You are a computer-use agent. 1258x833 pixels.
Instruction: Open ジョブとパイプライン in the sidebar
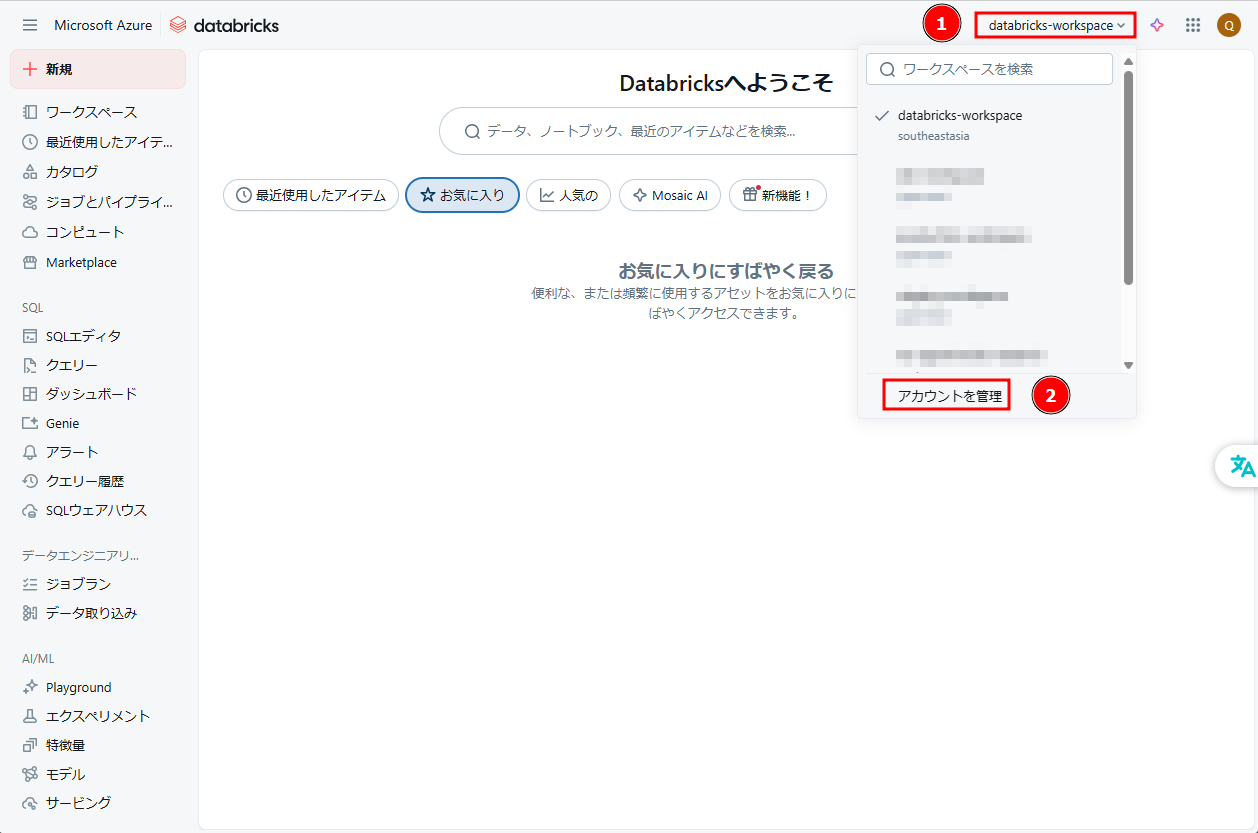(x=98, y=202)
